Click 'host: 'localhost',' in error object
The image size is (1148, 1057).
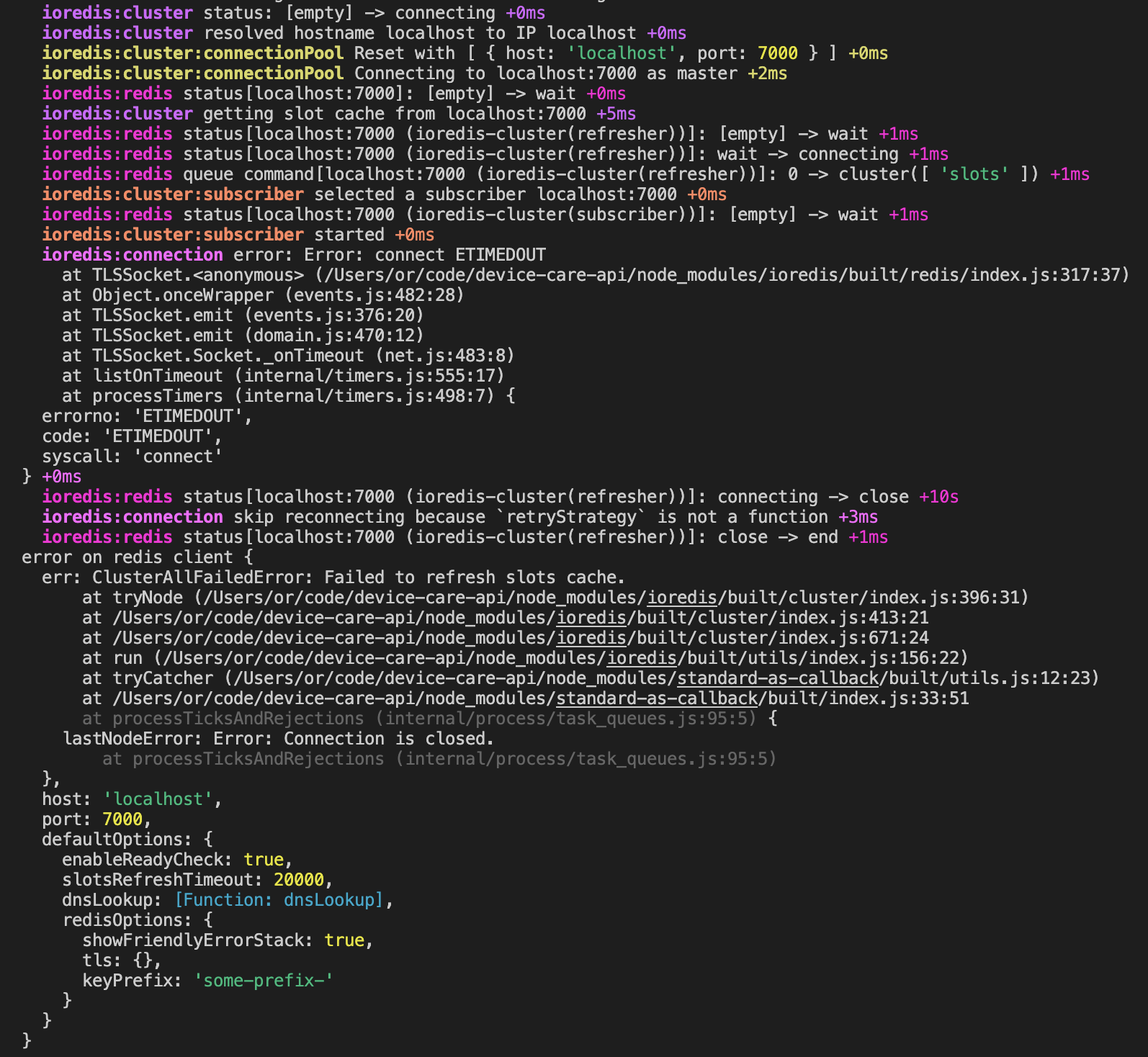pos(132,799)
